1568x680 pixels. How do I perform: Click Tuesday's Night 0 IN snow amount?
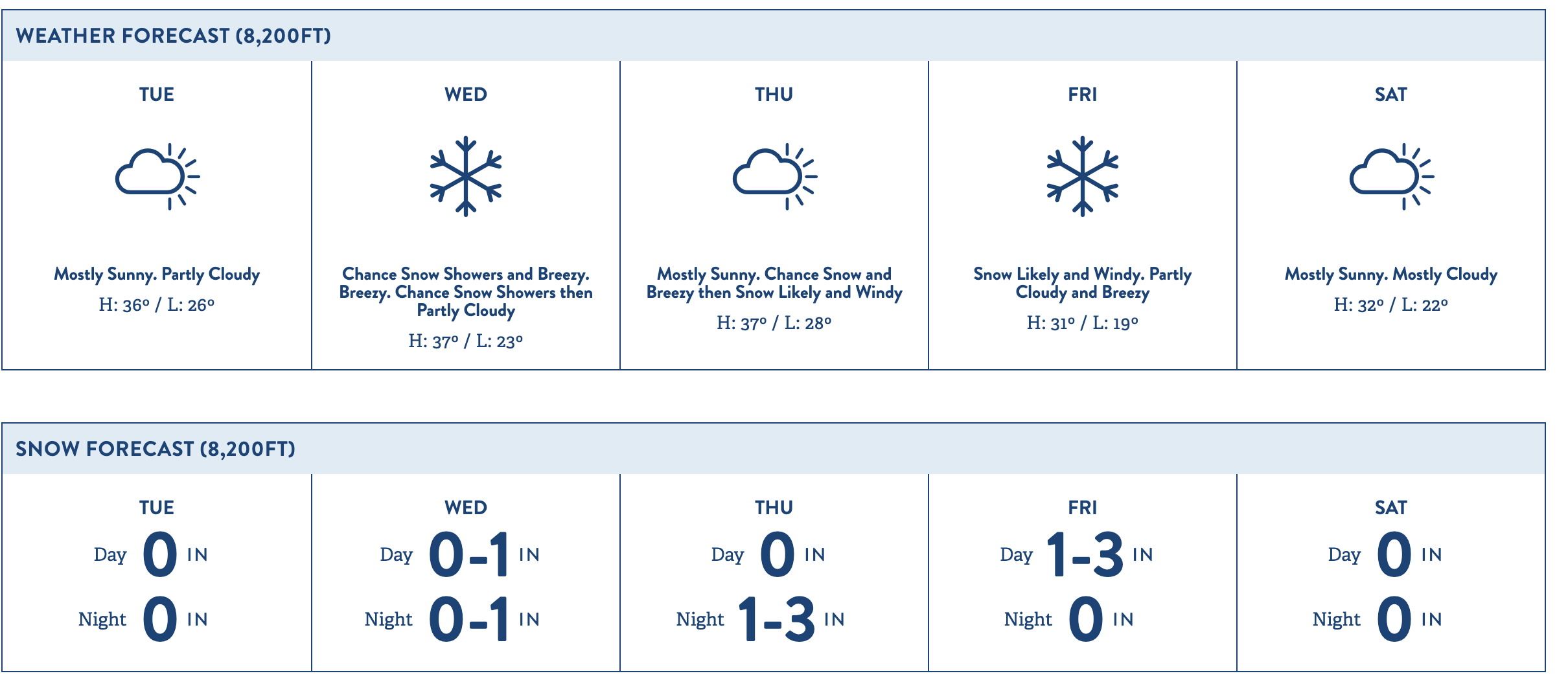(x=143, y=620)
